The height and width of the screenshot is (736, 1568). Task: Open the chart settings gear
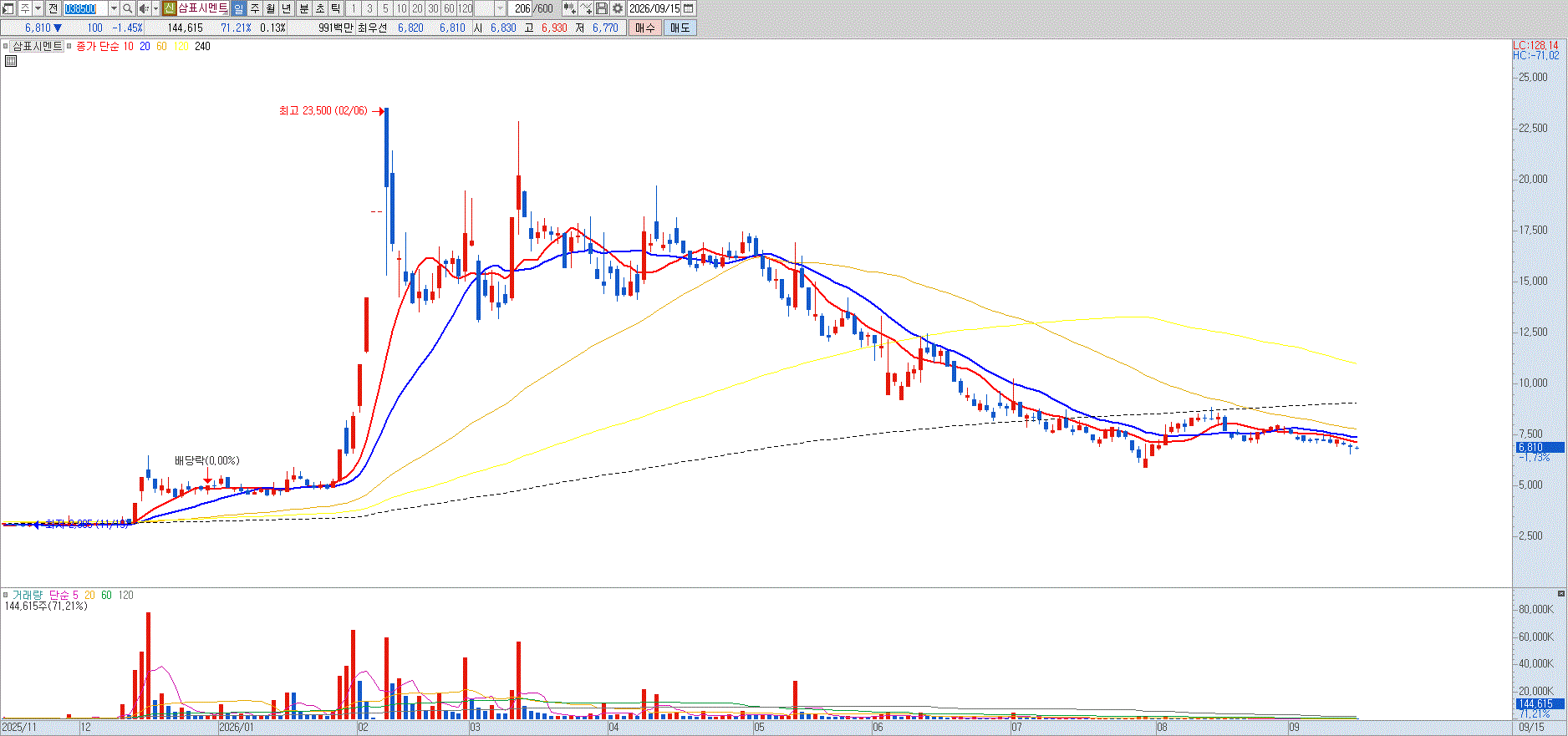(x=618, y=8)
